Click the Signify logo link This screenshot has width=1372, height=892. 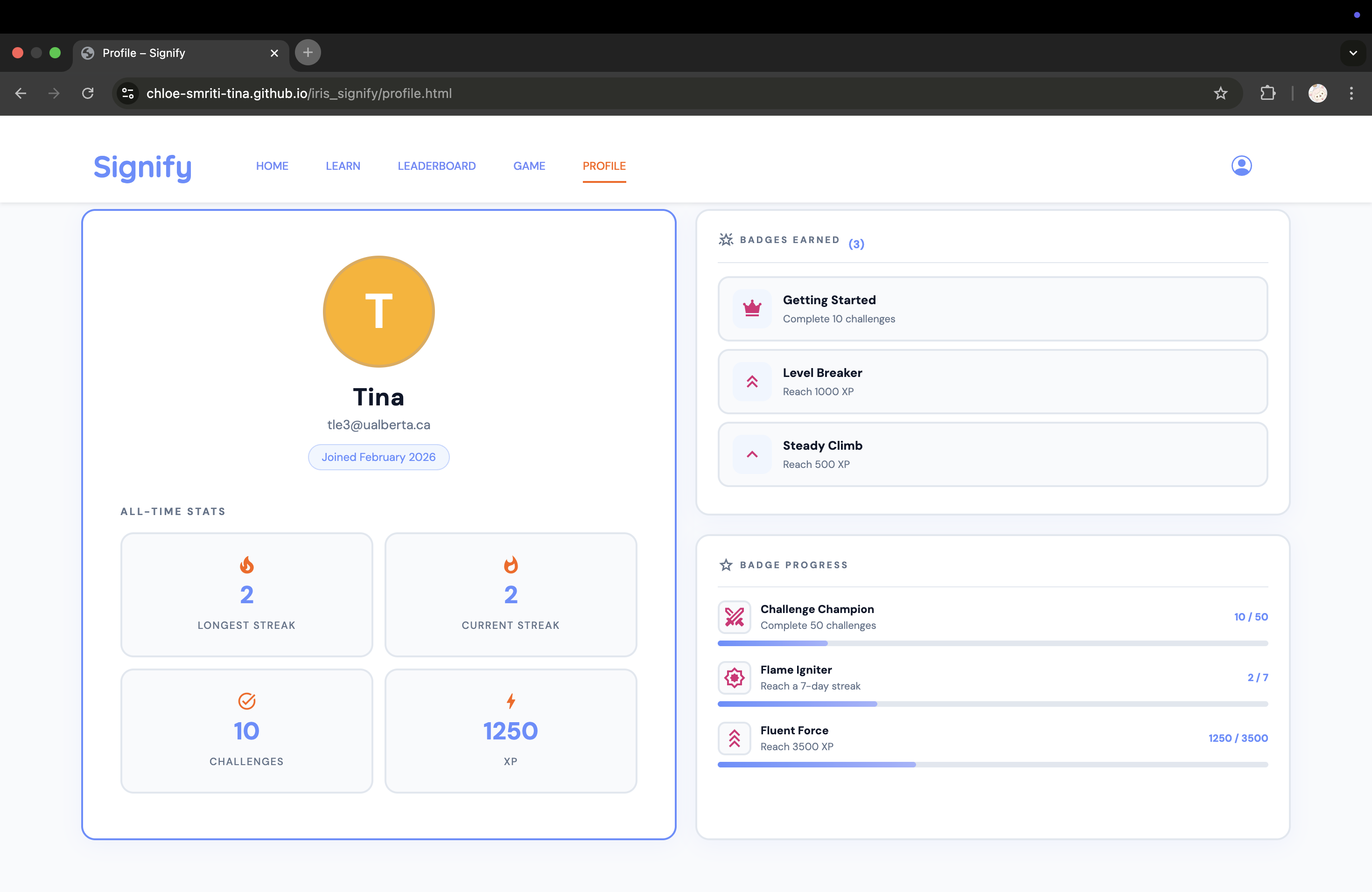pos(142,167)
